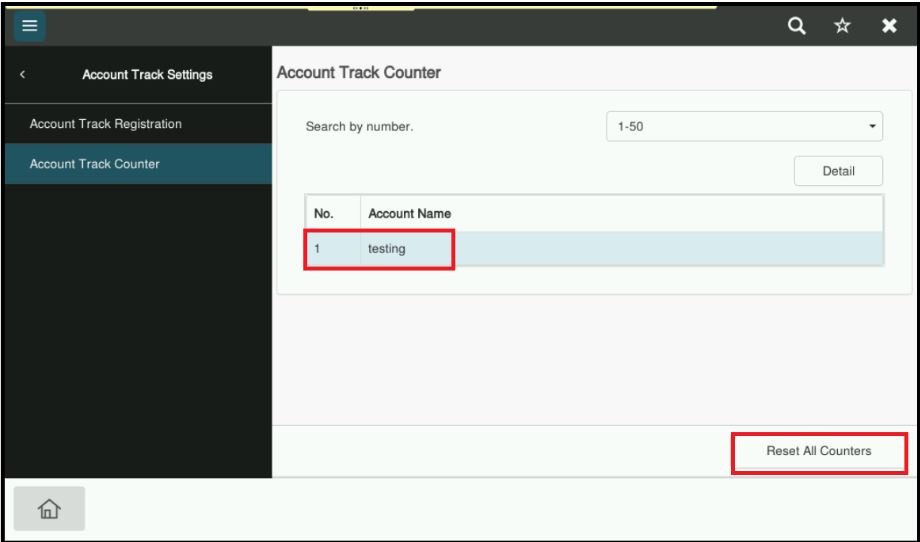Click the arrow on the Search by number dropdown
This screenshot has height=542, width=920.
click(871, 127)
